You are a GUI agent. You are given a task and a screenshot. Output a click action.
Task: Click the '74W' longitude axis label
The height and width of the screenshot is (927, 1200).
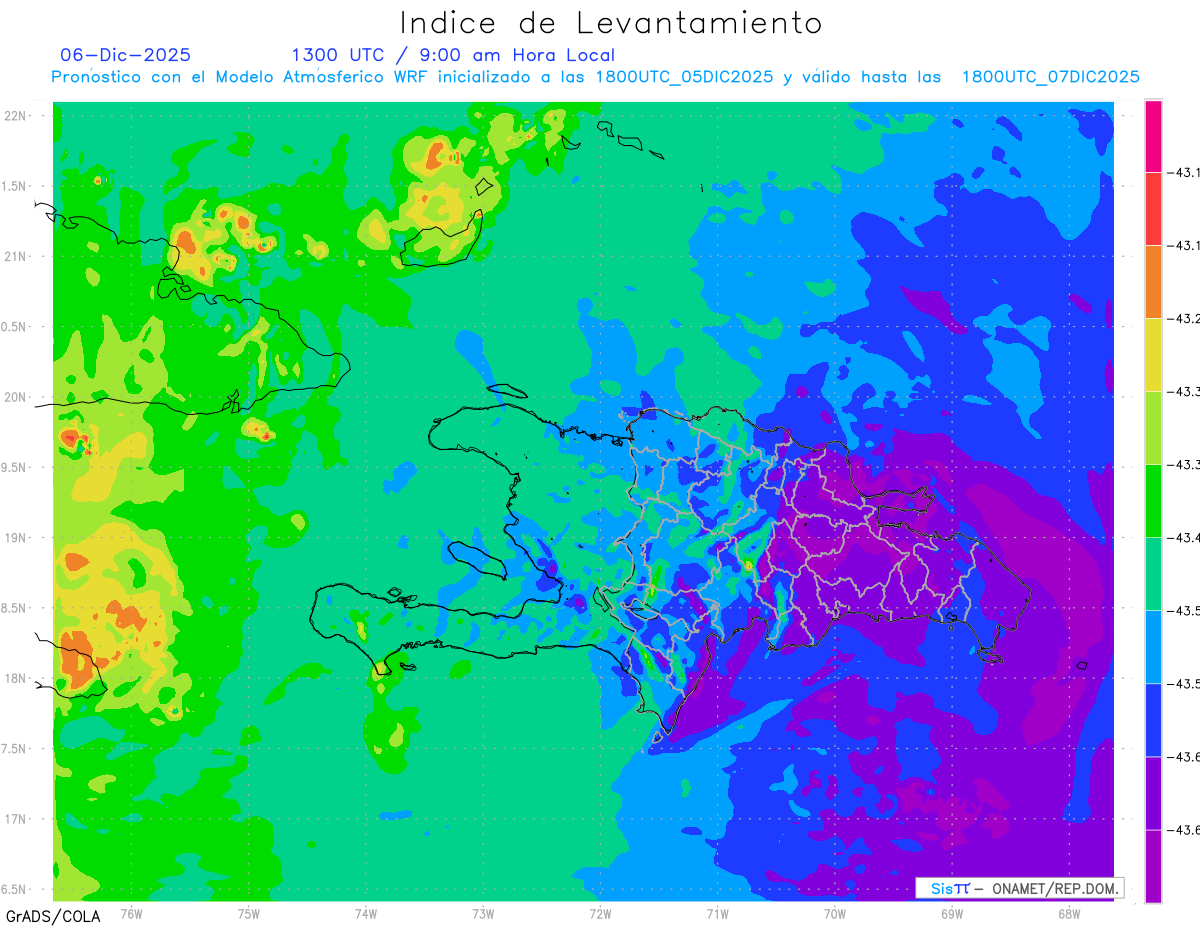coord(365,913)
